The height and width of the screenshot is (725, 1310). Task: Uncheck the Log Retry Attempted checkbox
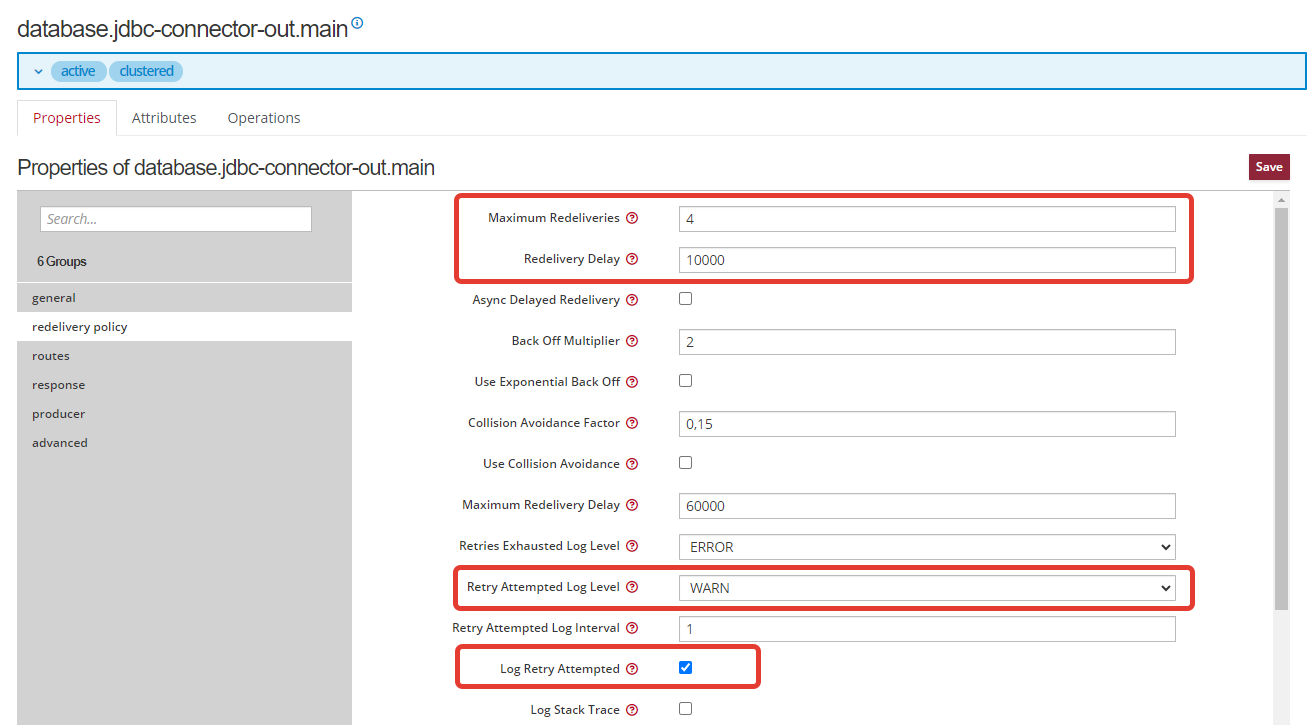click(x=685, y=668)
